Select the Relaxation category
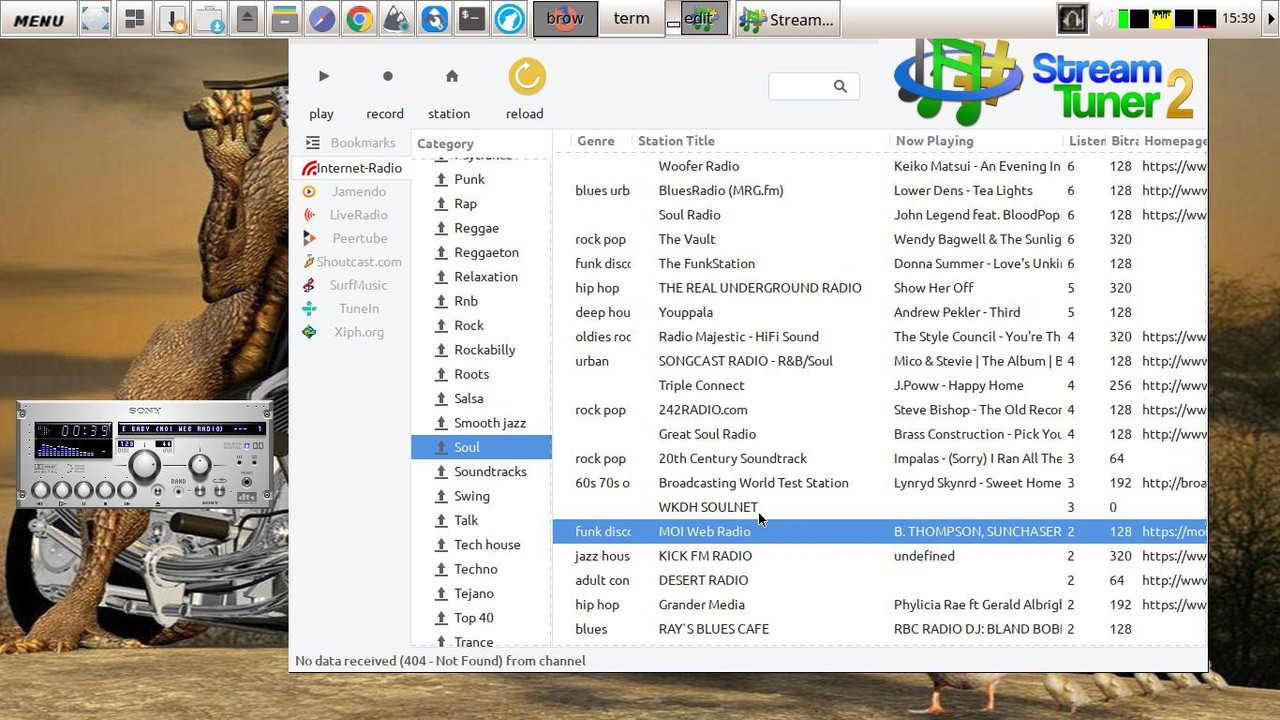 [x=481, y=276]
